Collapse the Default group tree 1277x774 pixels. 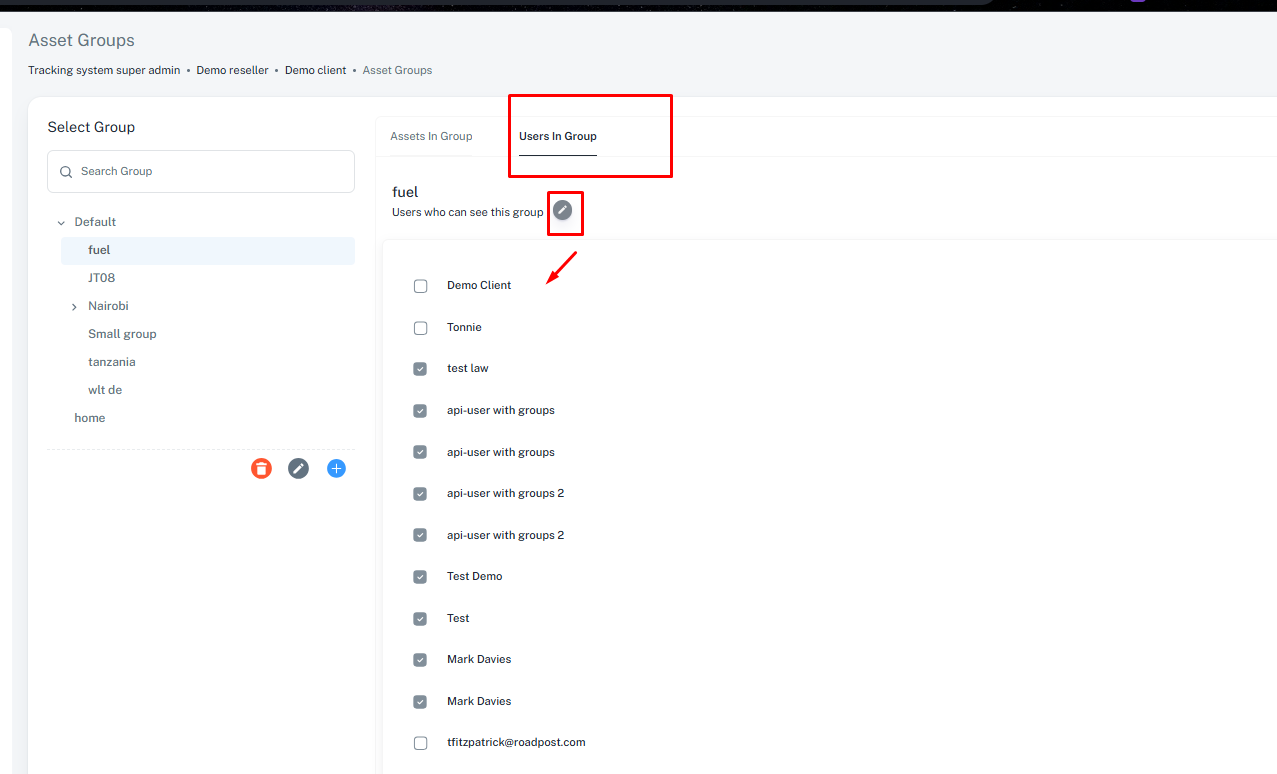61,223
